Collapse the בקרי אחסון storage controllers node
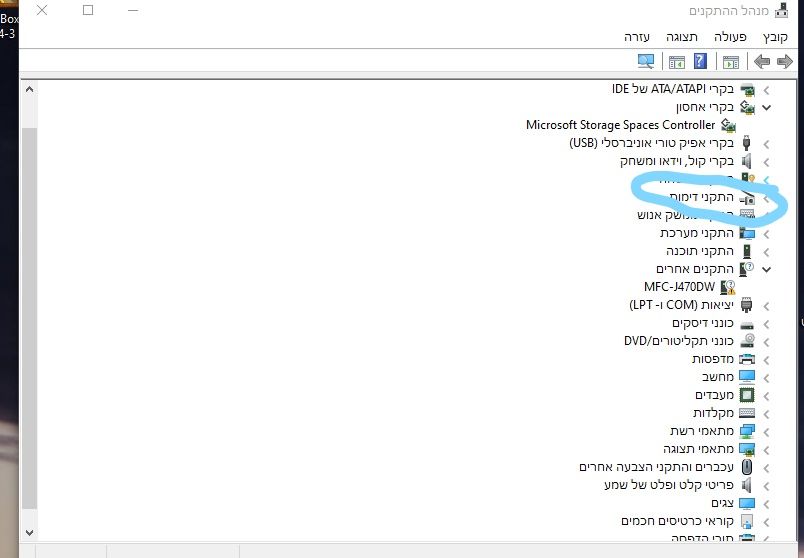 tap(766, 107)
